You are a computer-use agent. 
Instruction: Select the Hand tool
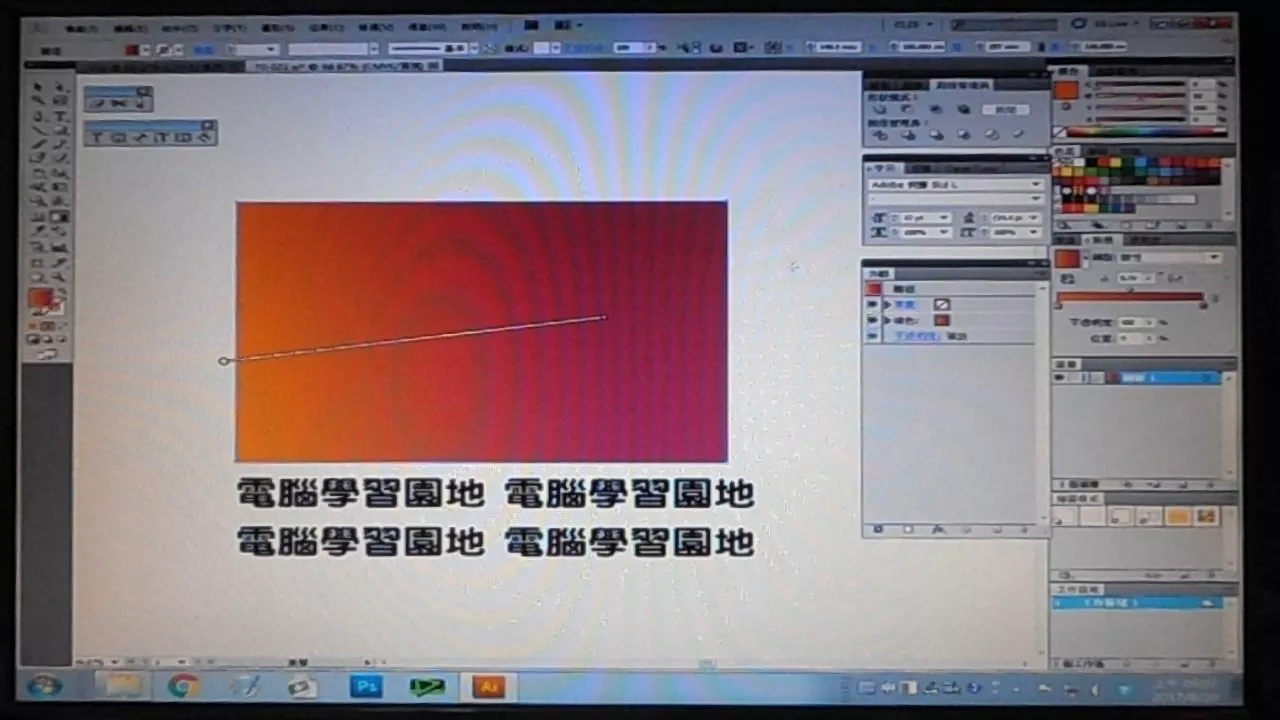pyautogui.click(x=39, y=276)
